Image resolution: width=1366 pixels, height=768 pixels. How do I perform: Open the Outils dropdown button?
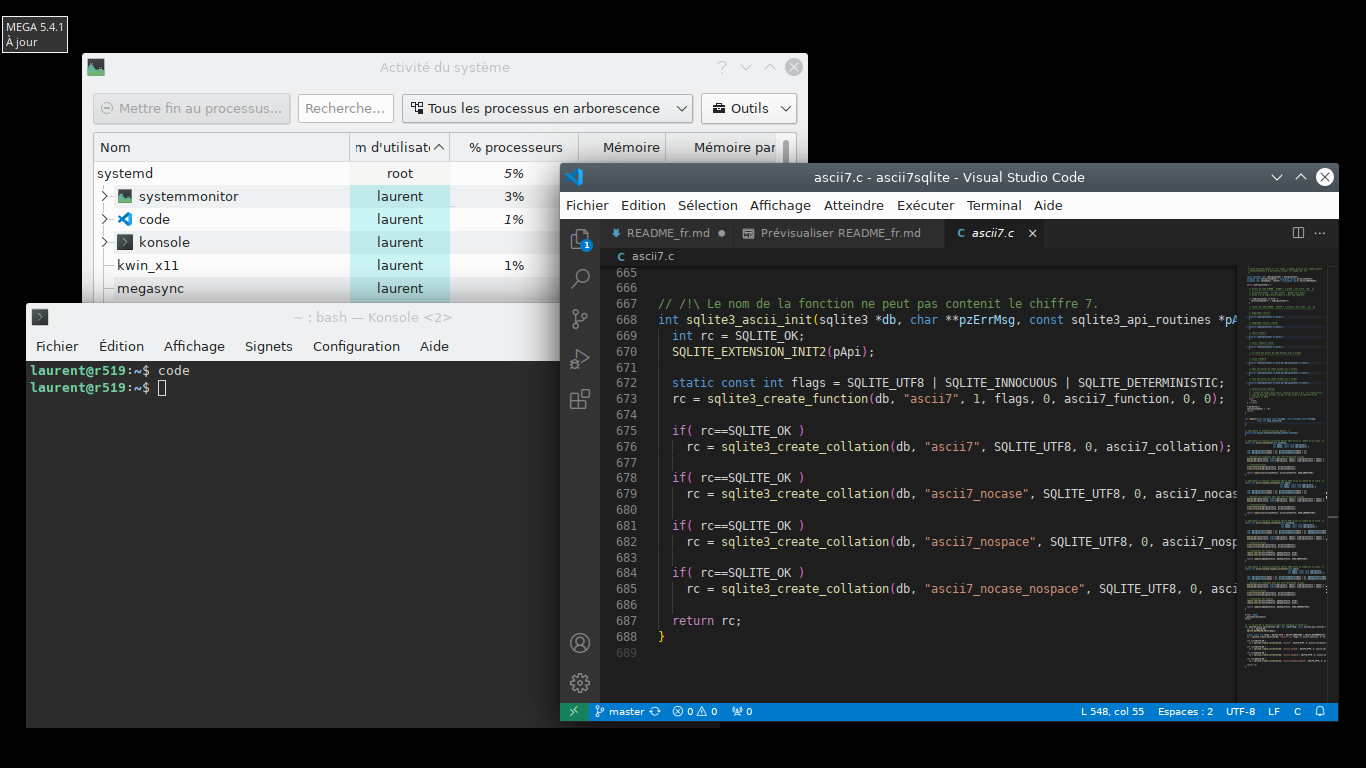[x=749, y=108]
